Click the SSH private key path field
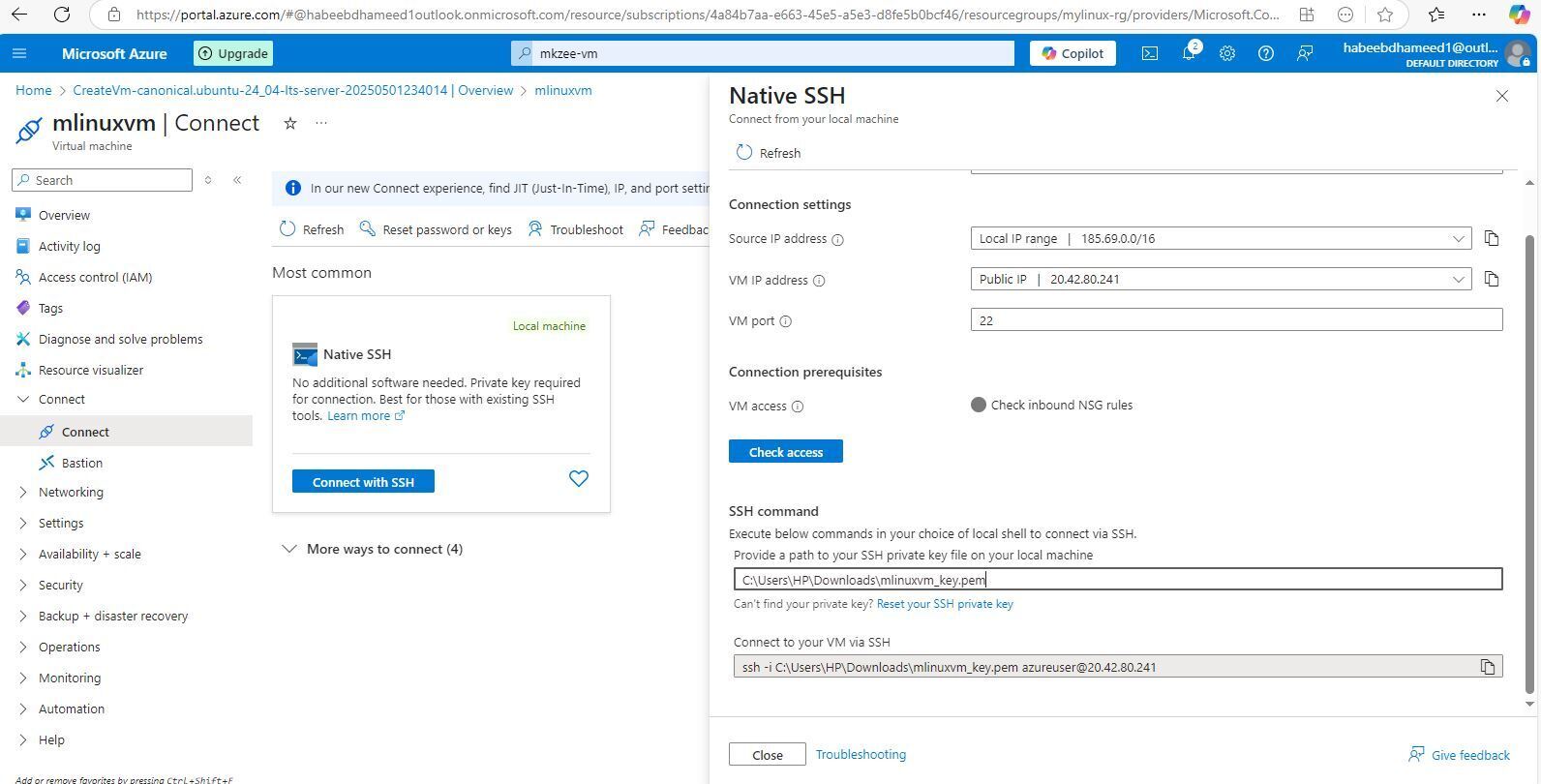The height and width of the screenshot is (784, 1541). [1118, 580]
